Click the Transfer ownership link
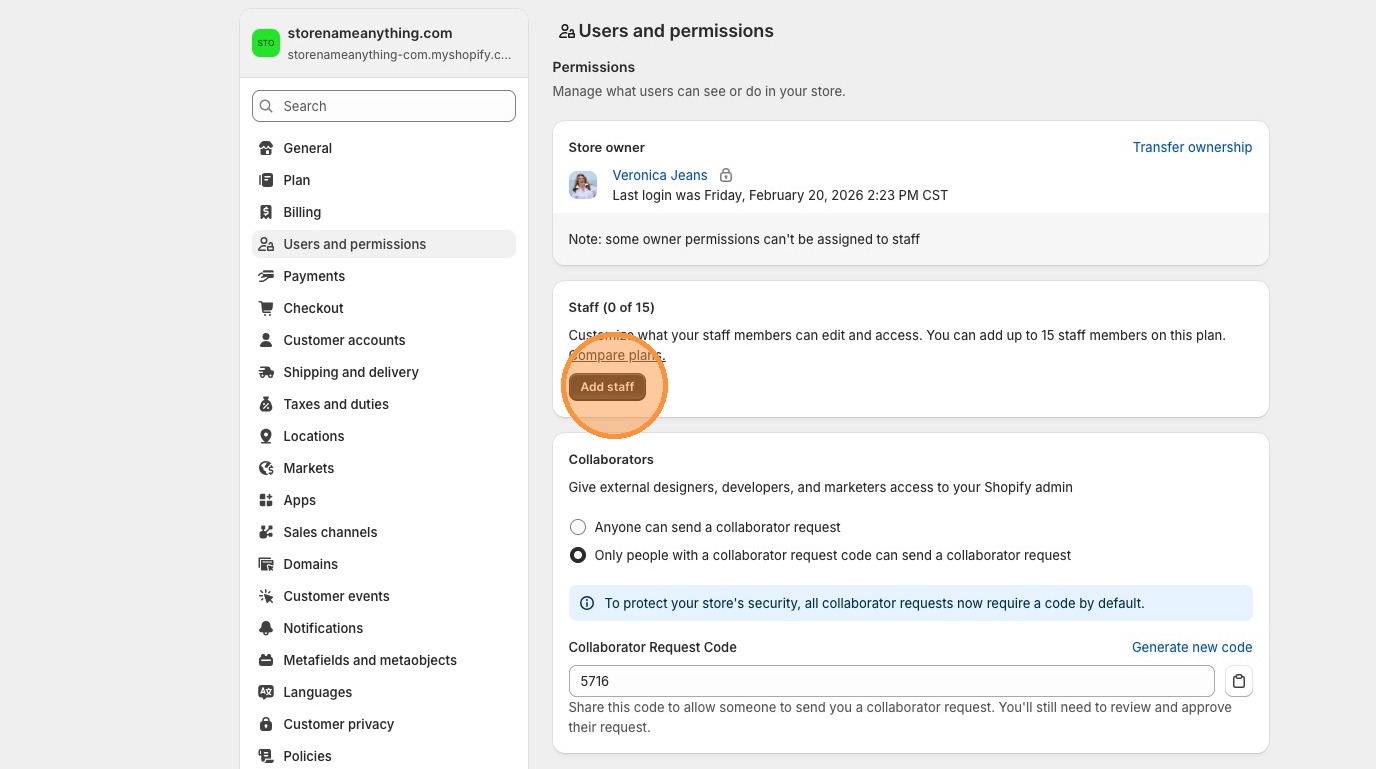The image size is (1376, 769). pos(1192,147)
